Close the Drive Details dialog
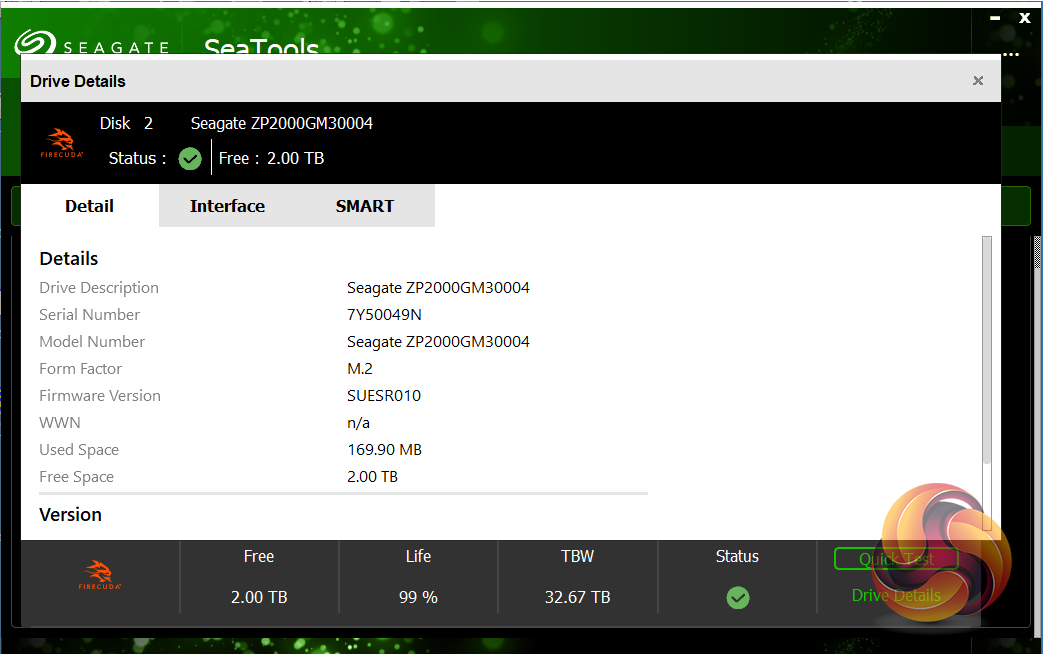Screen dimensions: 1043x656 [978, 81]
